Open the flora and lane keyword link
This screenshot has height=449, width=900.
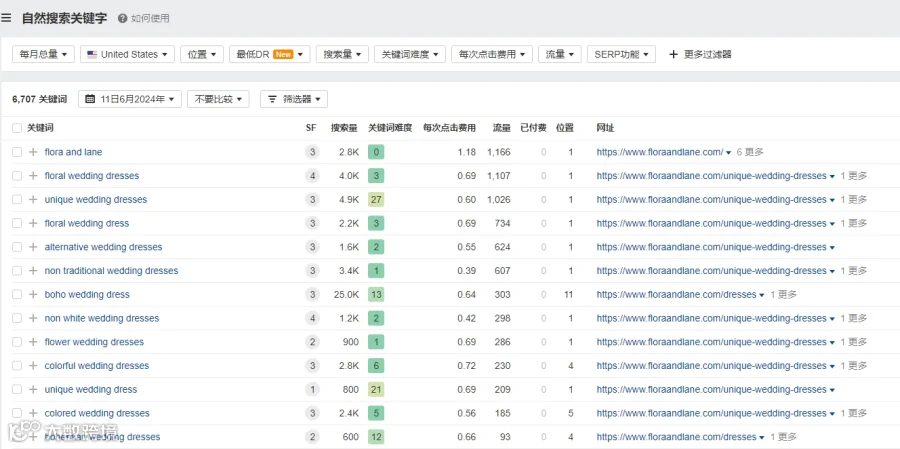click(x=73, y=152)
